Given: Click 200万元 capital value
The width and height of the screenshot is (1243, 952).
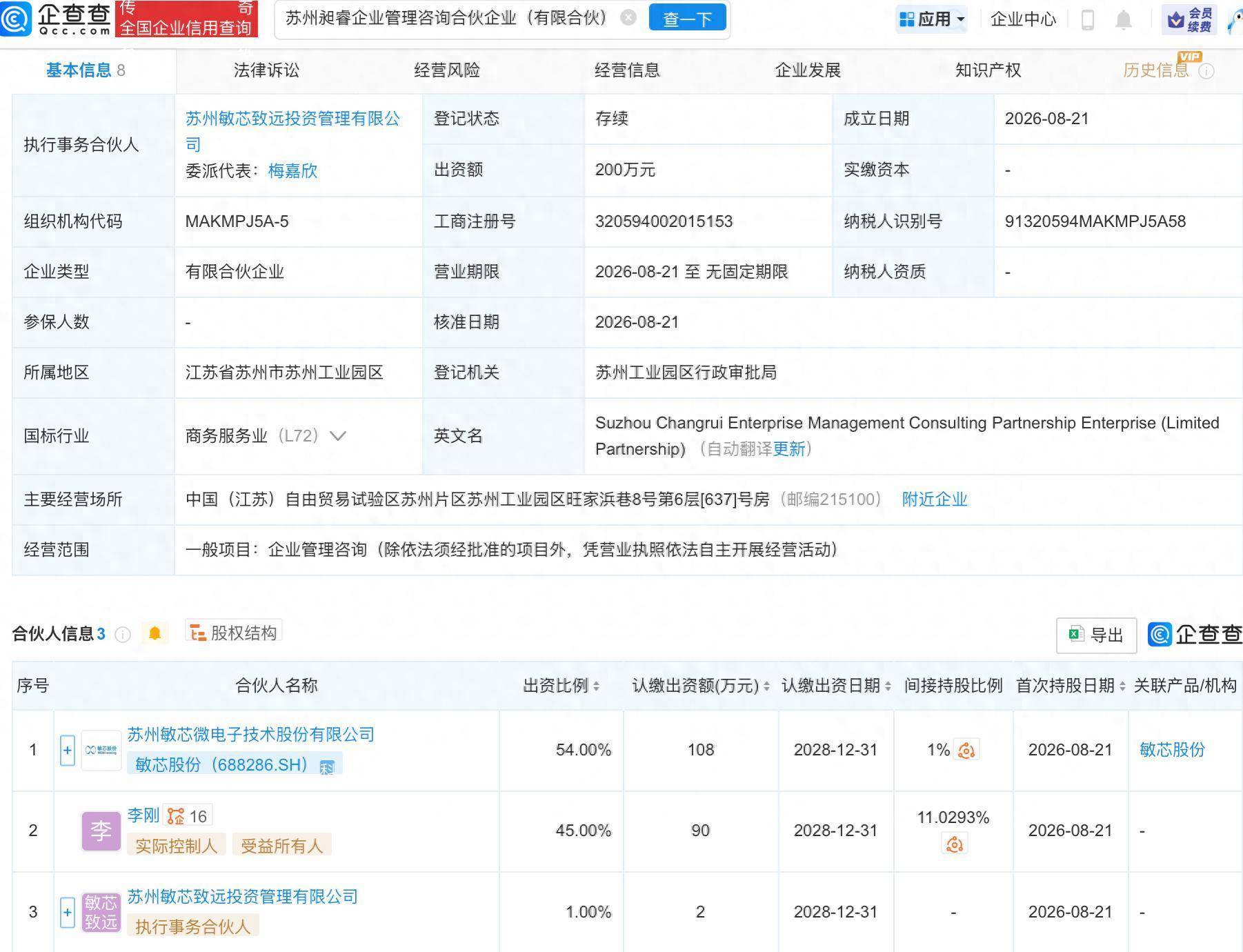Looking at the screenshot, I should (625, 170).
